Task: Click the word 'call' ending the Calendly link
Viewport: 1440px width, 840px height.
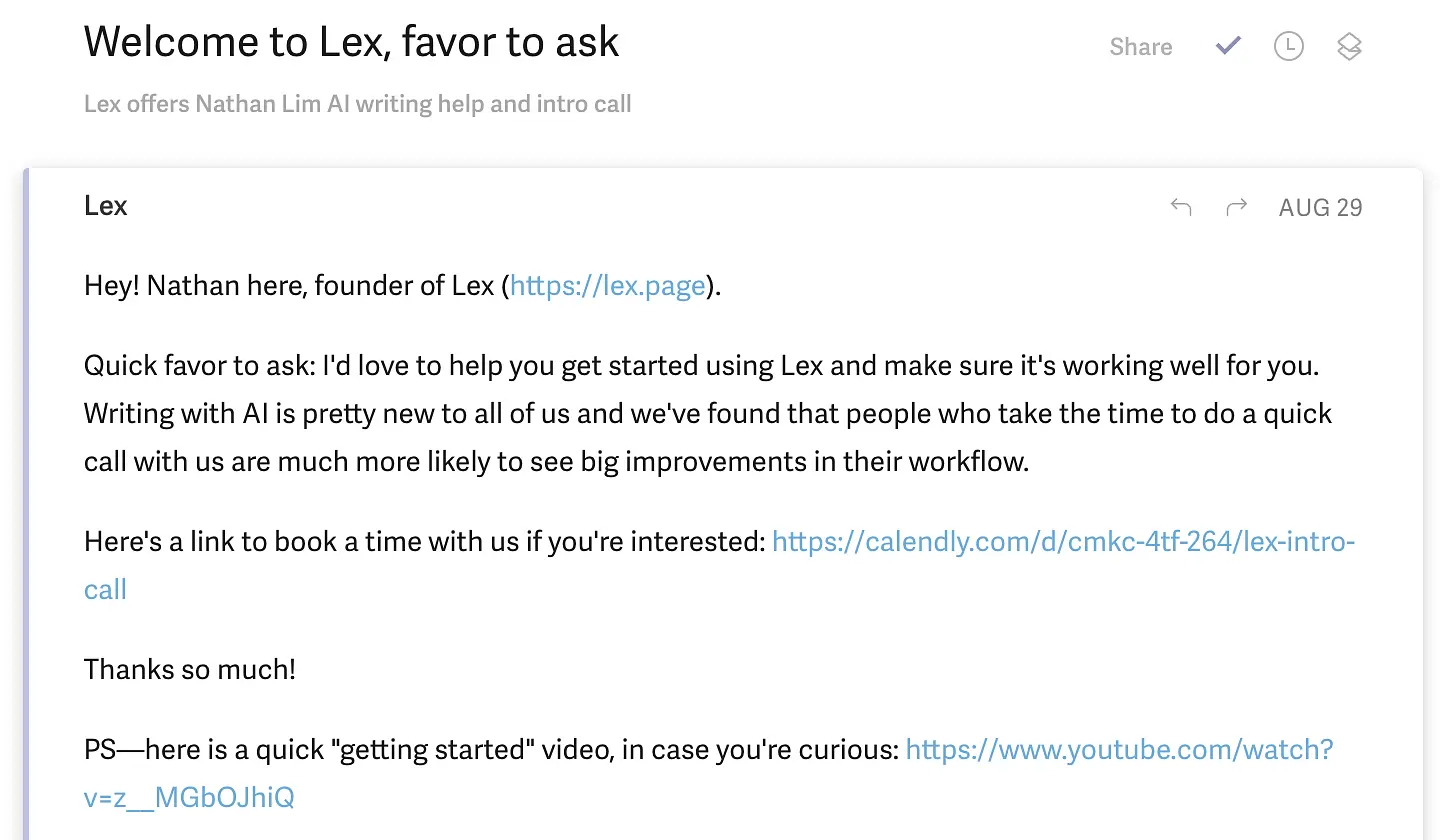Action: coord(105,589)
